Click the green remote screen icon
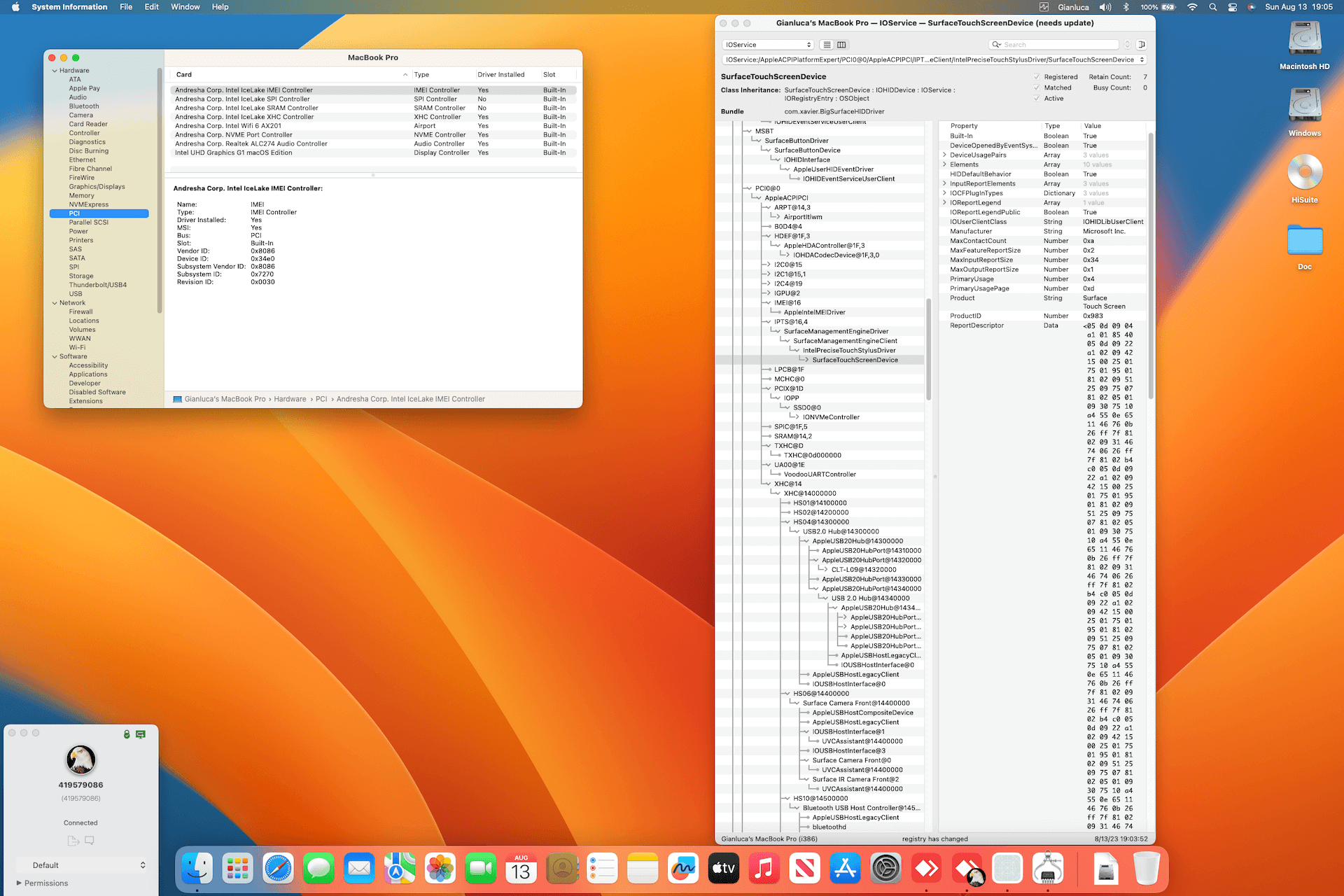 coord(141,734)
